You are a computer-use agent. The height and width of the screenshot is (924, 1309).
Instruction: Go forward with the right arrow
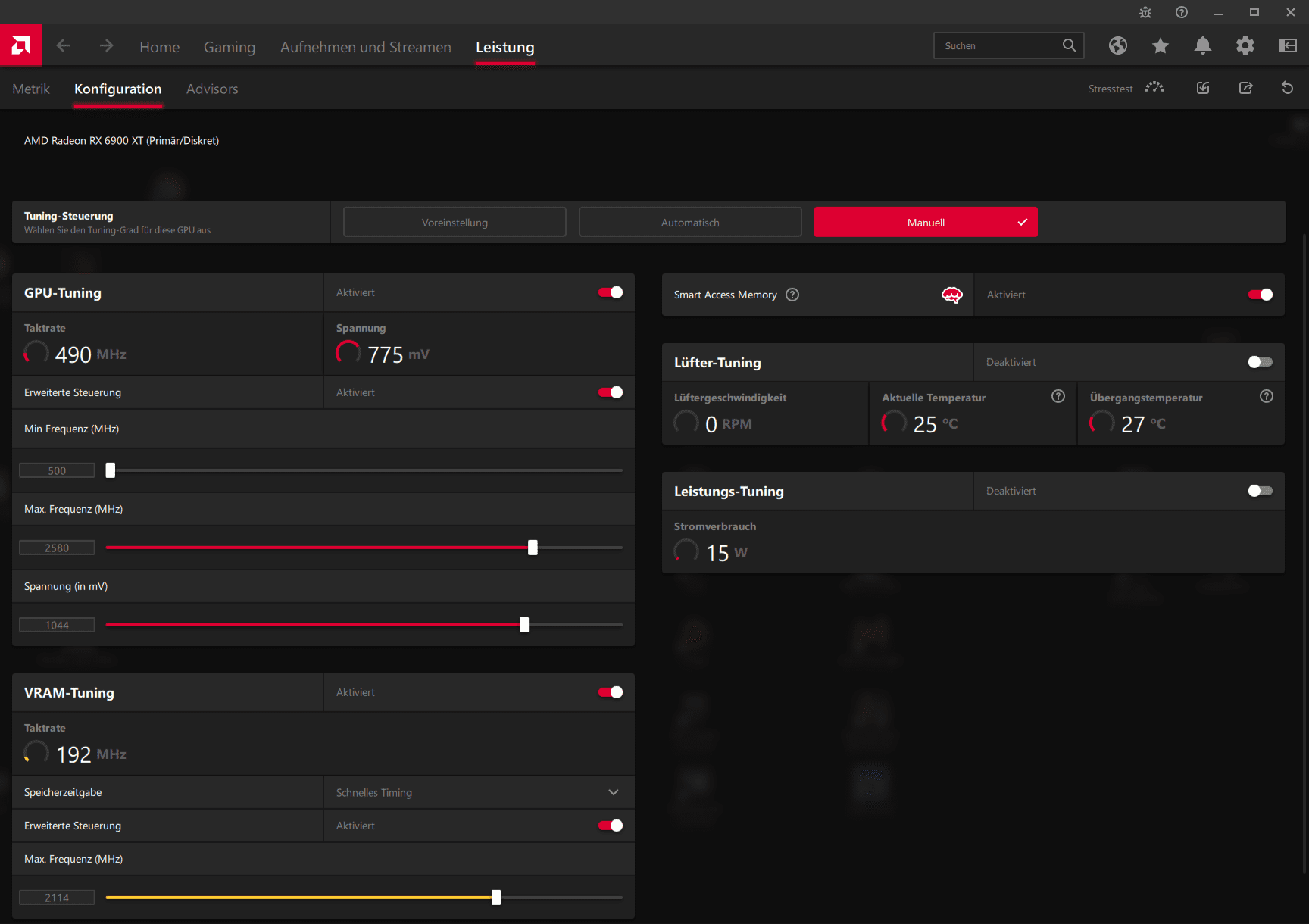tap(106, 46)
